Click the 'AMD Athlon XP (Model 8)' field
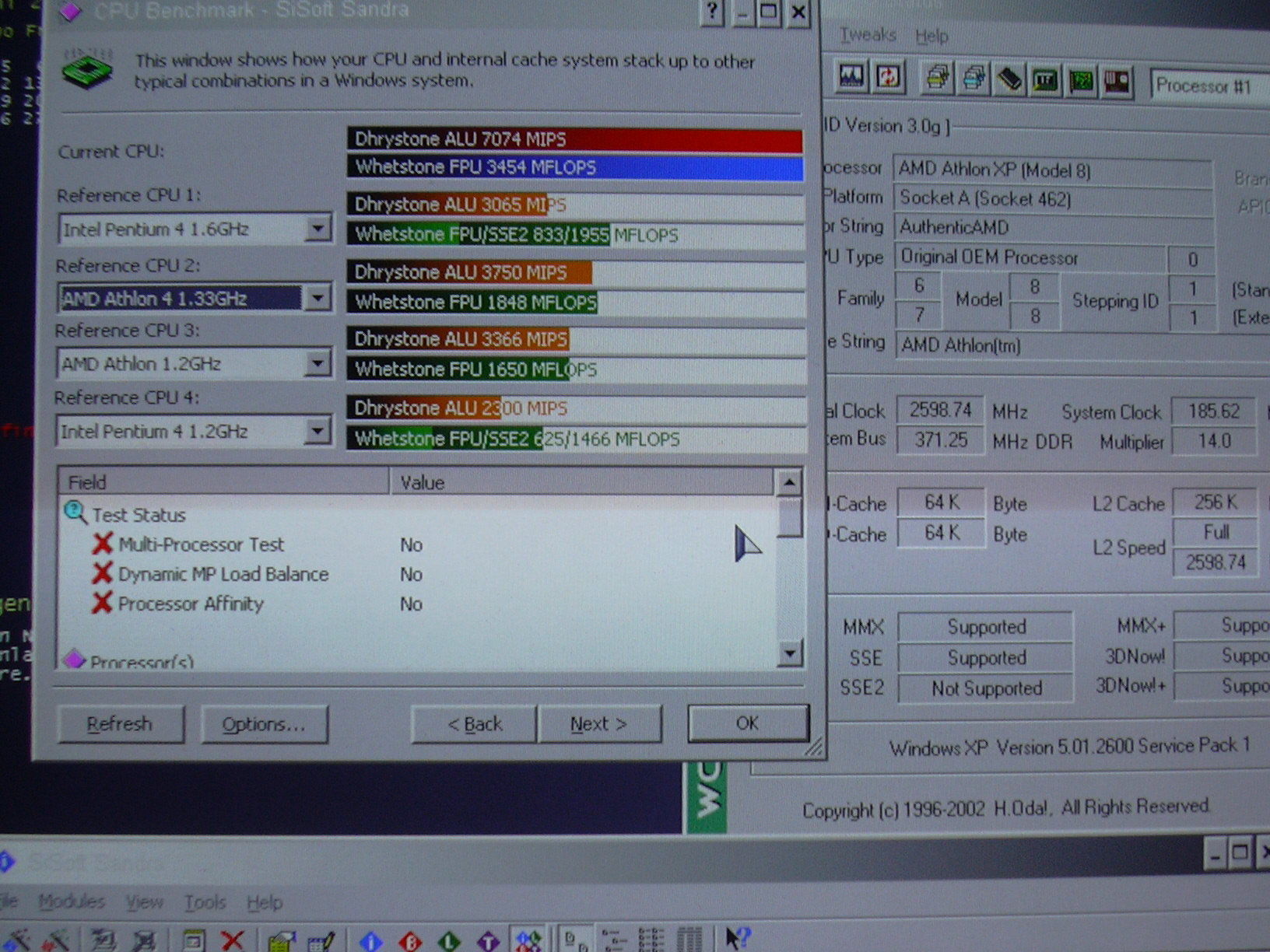1270x952 pixels. pyautogui.click(x=1053, y=170)
